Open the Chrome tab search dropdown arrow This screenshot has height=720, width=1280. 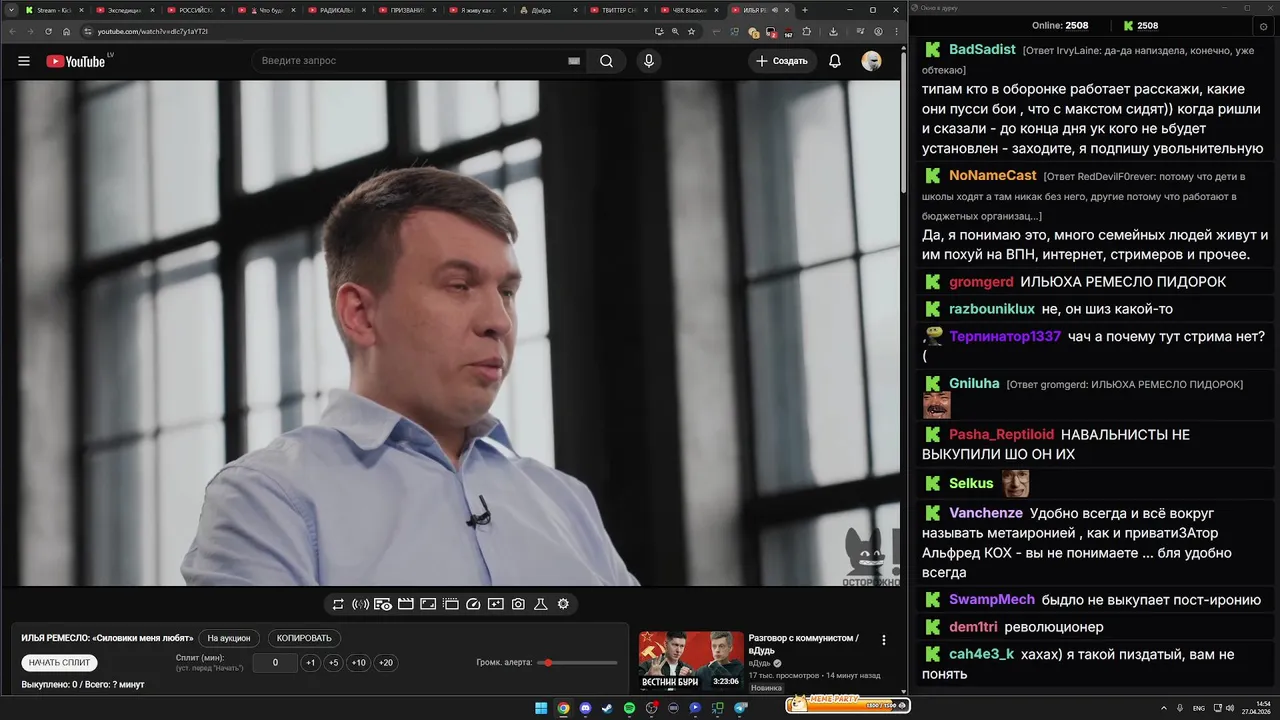click(11, 10)
